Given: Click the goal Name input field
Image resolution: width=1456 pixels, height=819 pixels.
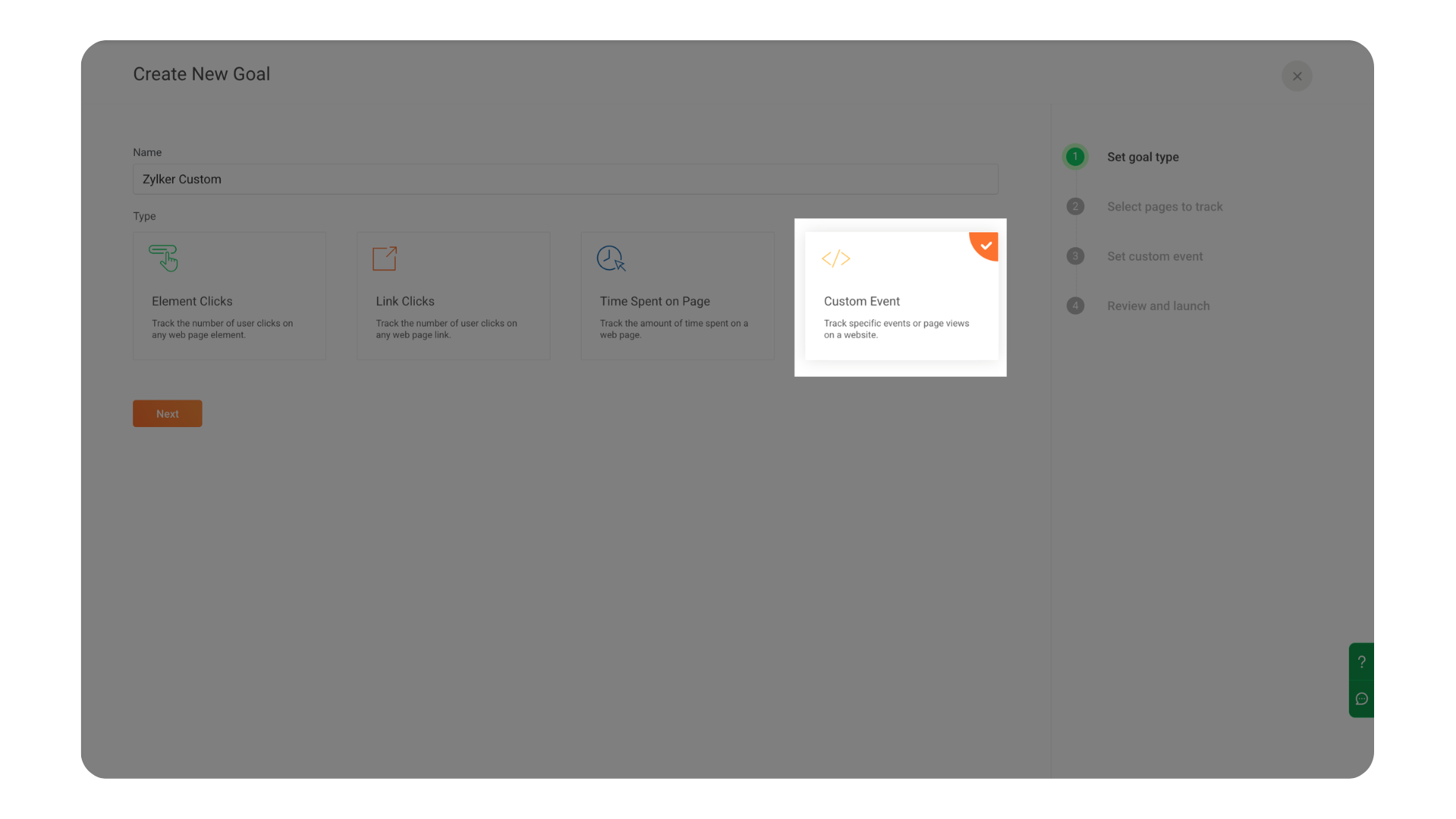Looking at the screenshot, I should click(x=565, y=179).
